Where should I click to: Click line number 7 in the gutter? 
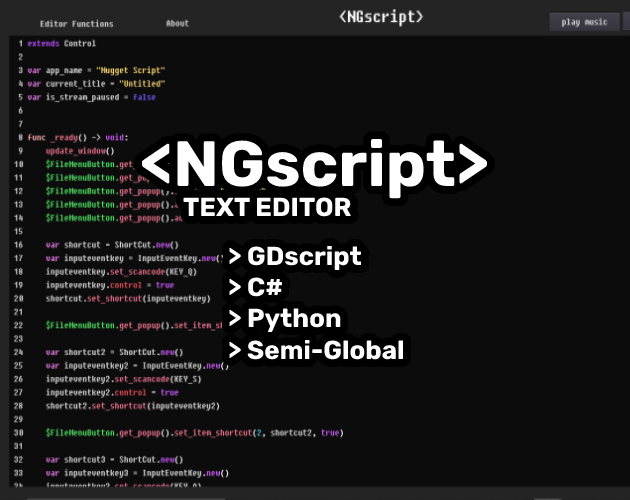point(20,124)
